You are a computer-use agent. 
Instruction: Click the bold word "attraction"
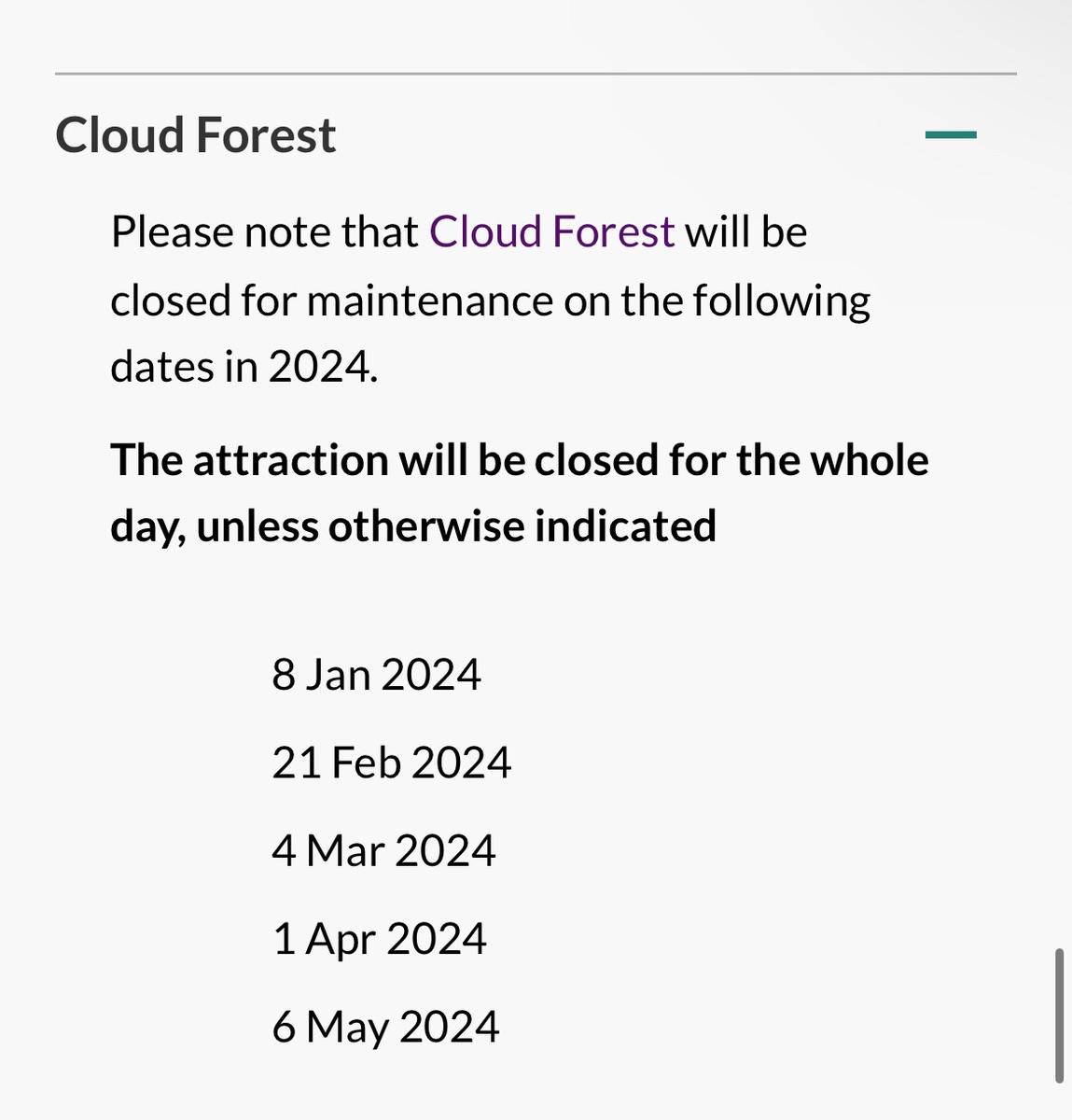pos(290,460)
